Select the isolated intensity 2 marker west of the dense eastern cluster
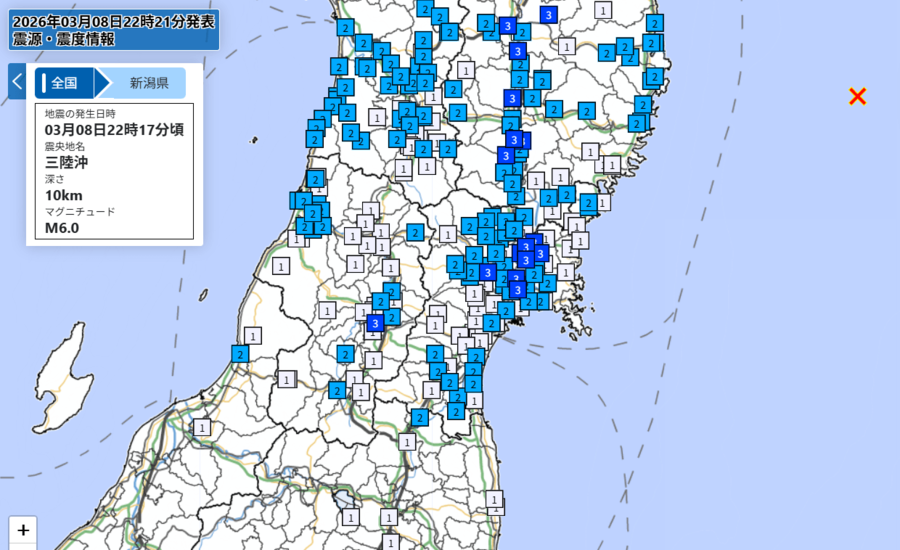Viewport: 900px width, 550px height. coord(415,232)
